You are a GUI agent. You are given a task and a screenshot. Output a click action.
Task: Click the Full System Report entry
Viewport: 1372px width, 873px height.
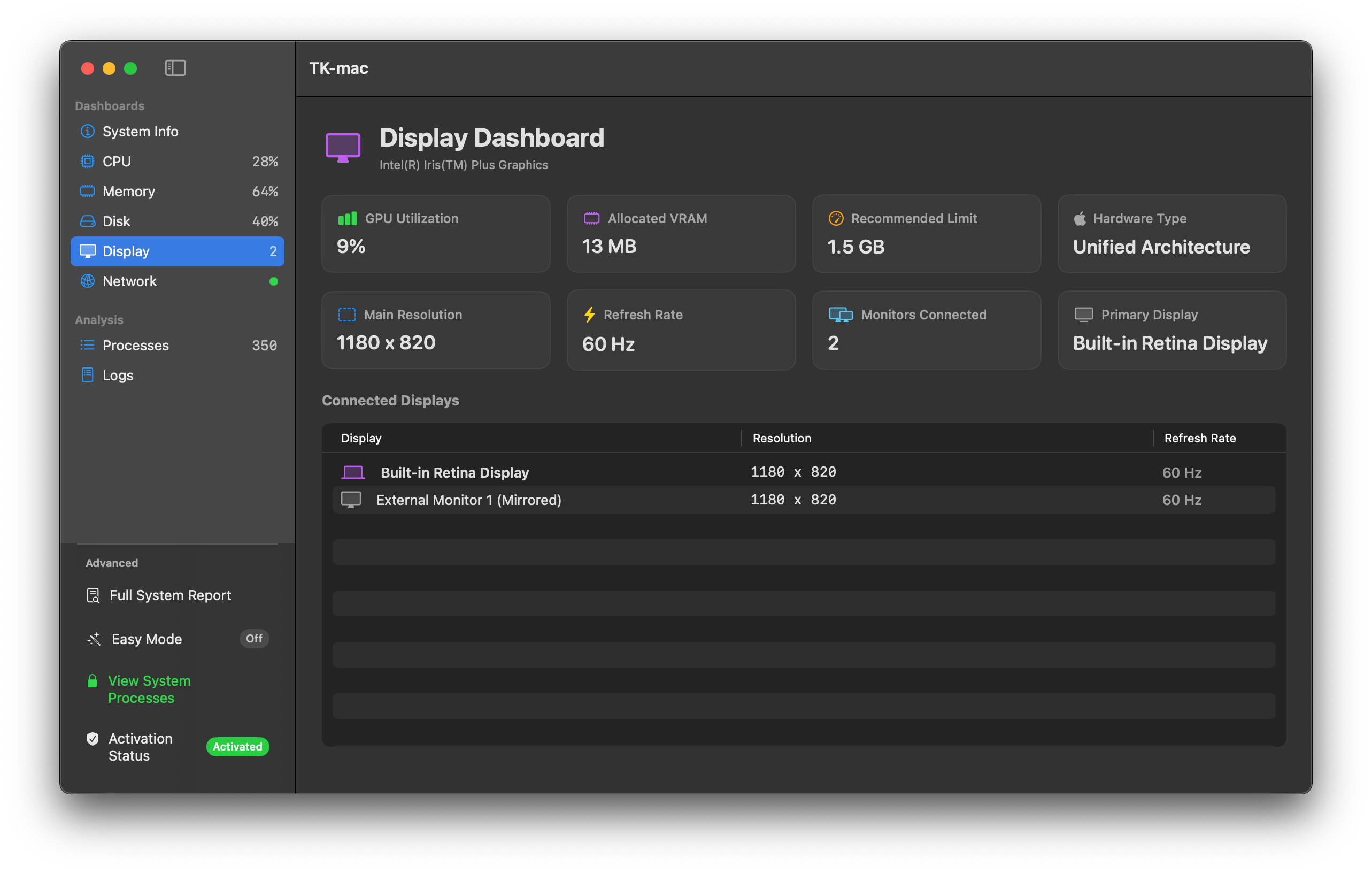[x=171, y=595]
